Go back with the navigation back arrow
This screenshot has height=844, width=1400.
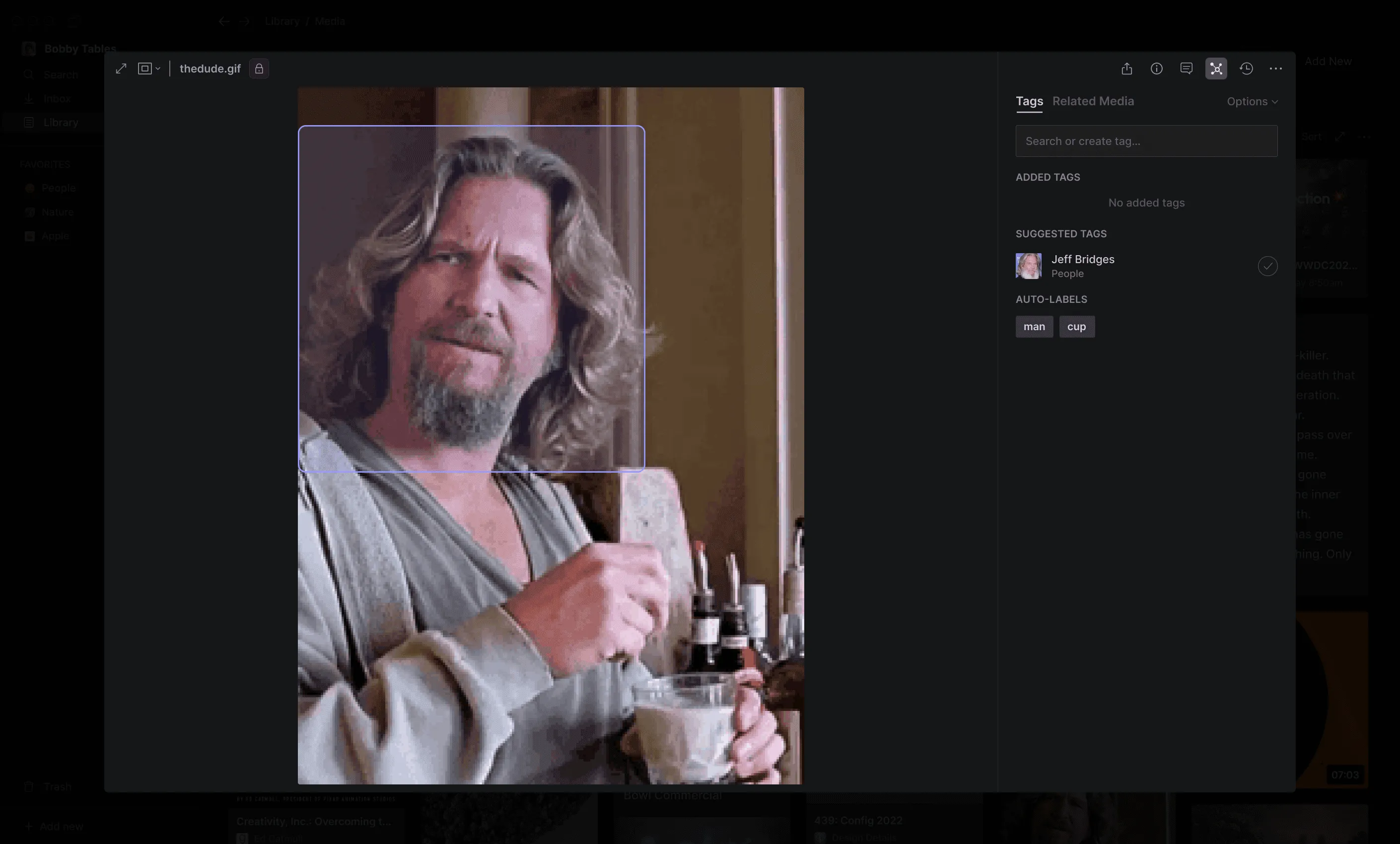(224, 22)
